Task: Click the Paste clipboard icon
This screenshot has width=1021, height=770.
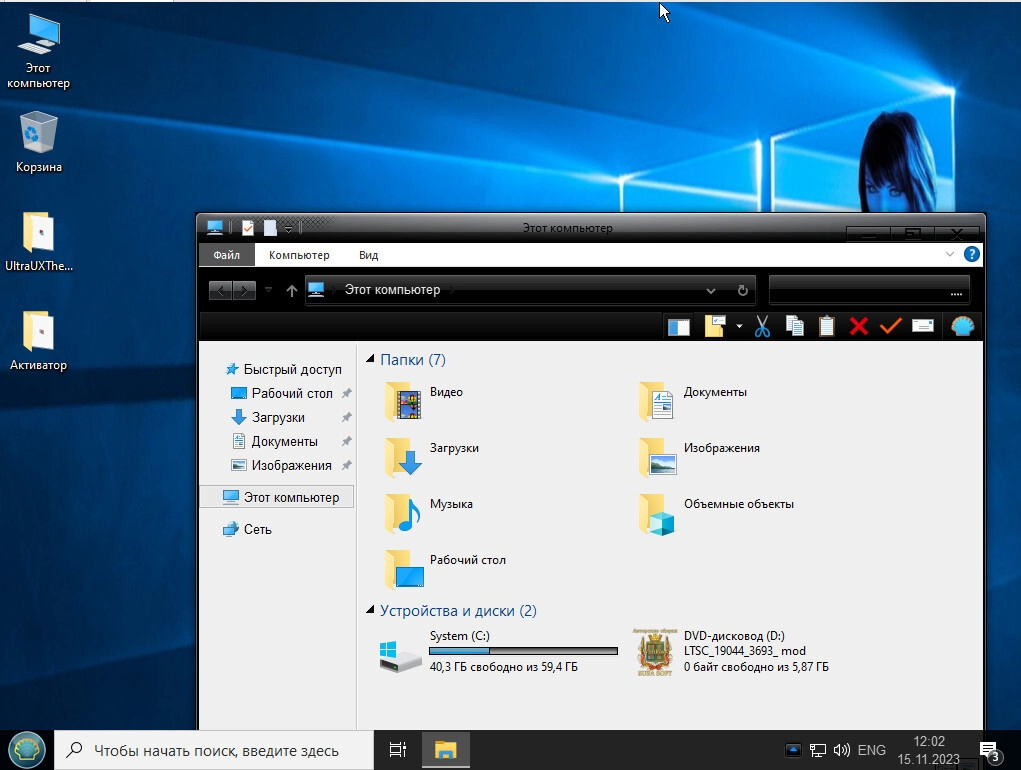Action: point(827,326)
